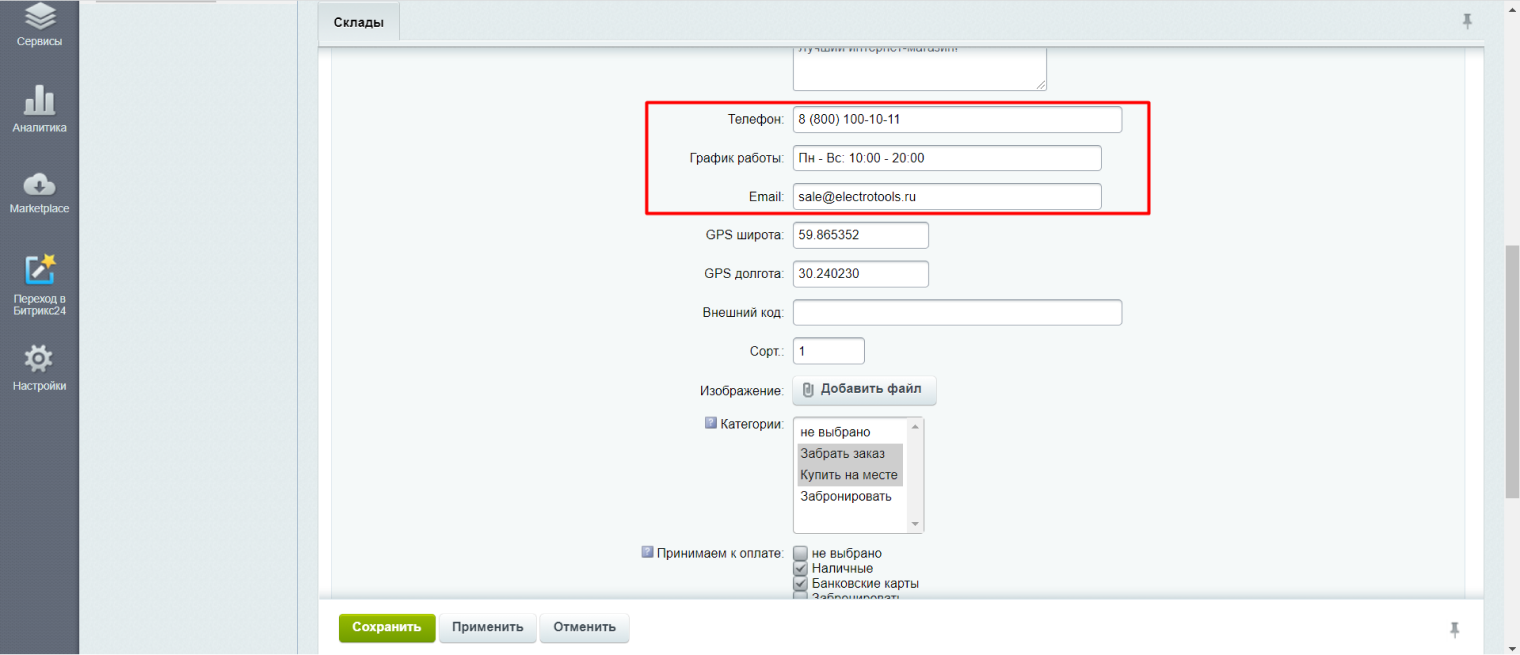Open the Аналитика sidebar icon
This screenshot has width=1520, height=655.
(x=39, y=103)
